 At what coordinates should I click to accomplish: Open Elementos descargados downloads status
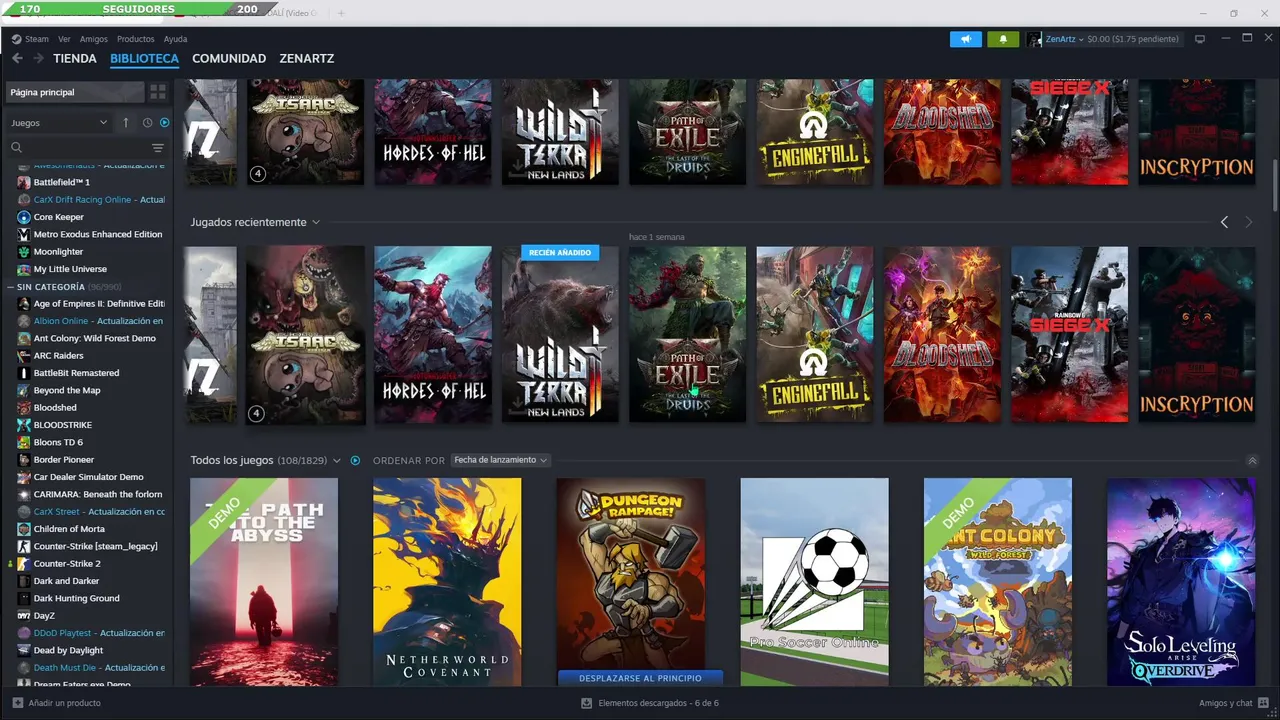[650, 703]
